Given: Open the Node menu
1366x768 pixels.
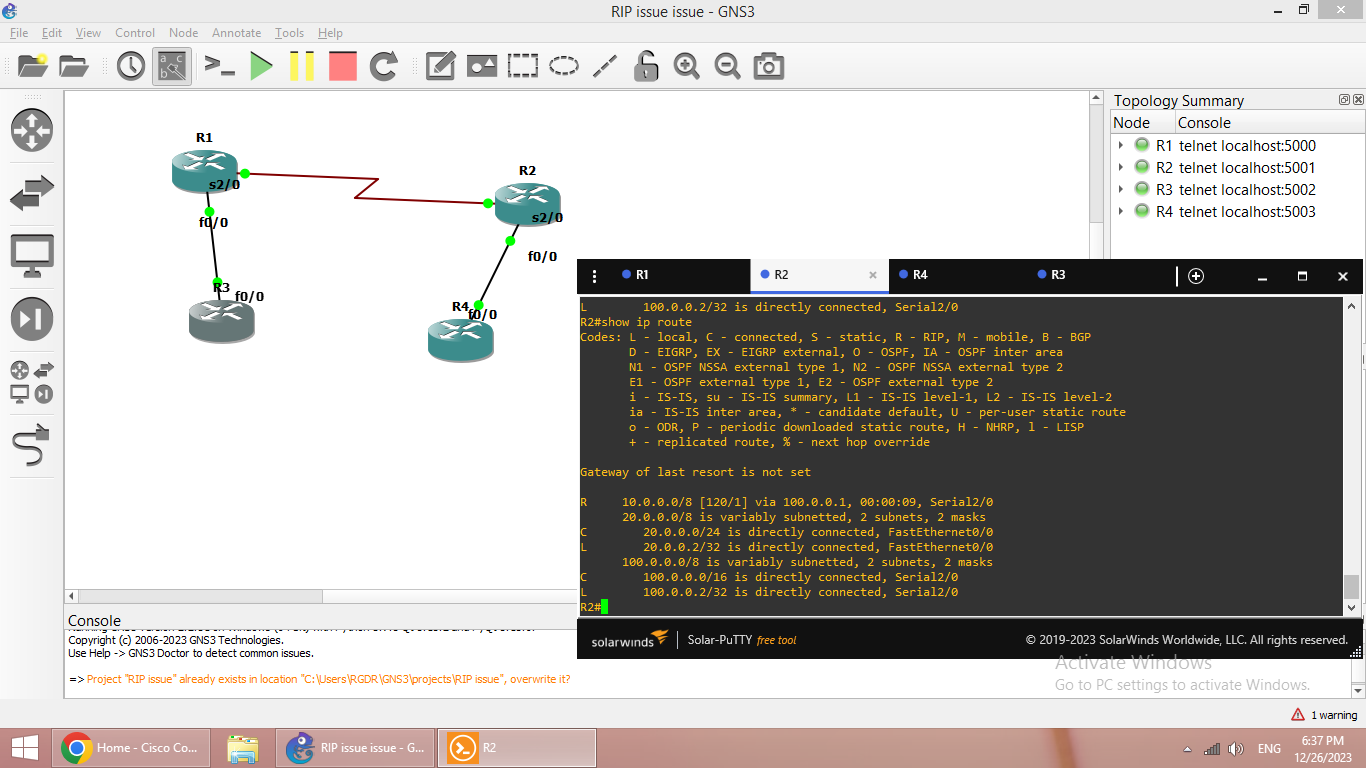Looking at the screenshot, I should pos(183,32).
